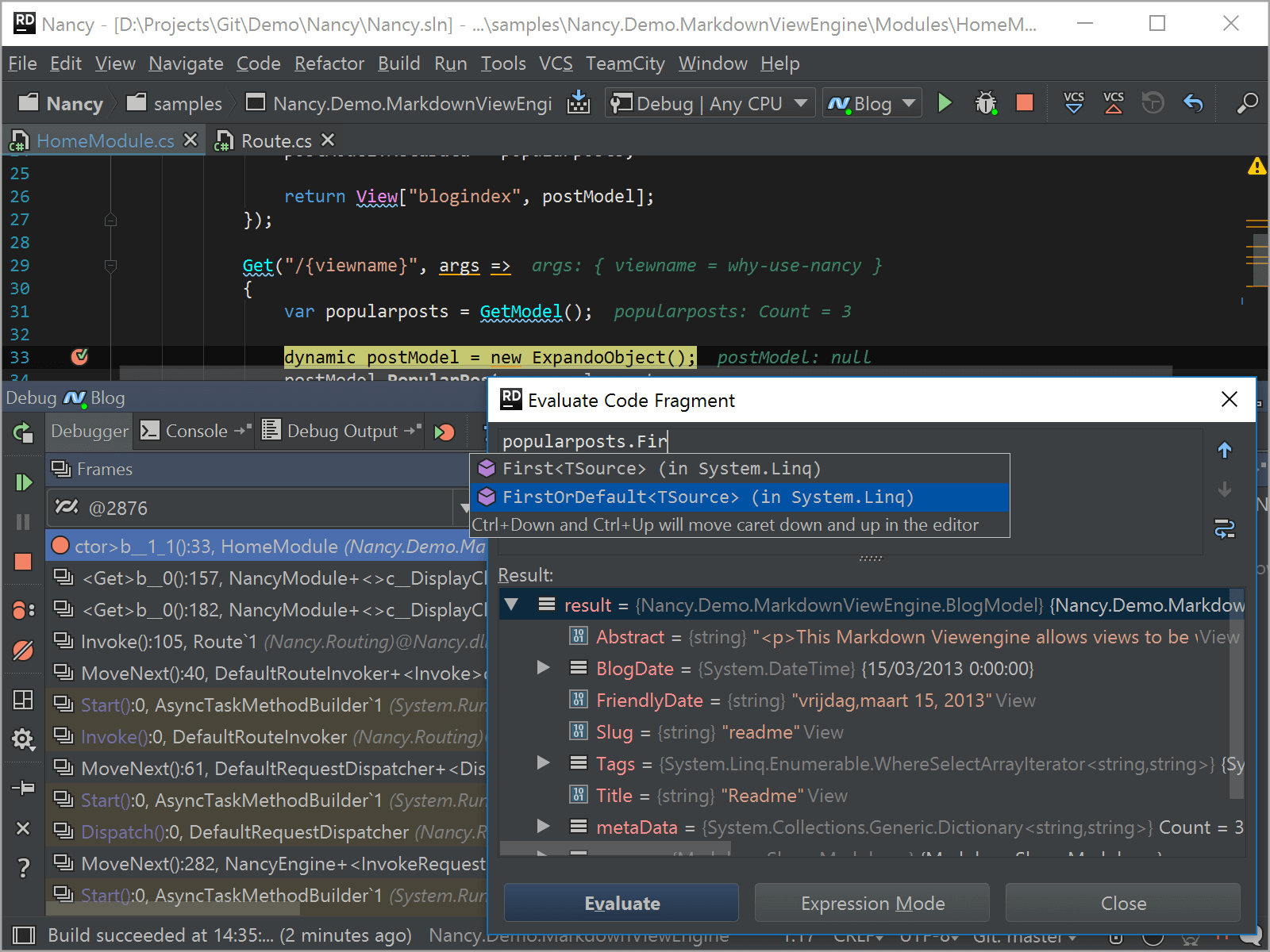1270x952 pixels.
Task: Click View link next to Title value
Action: [x=828, y=796]
